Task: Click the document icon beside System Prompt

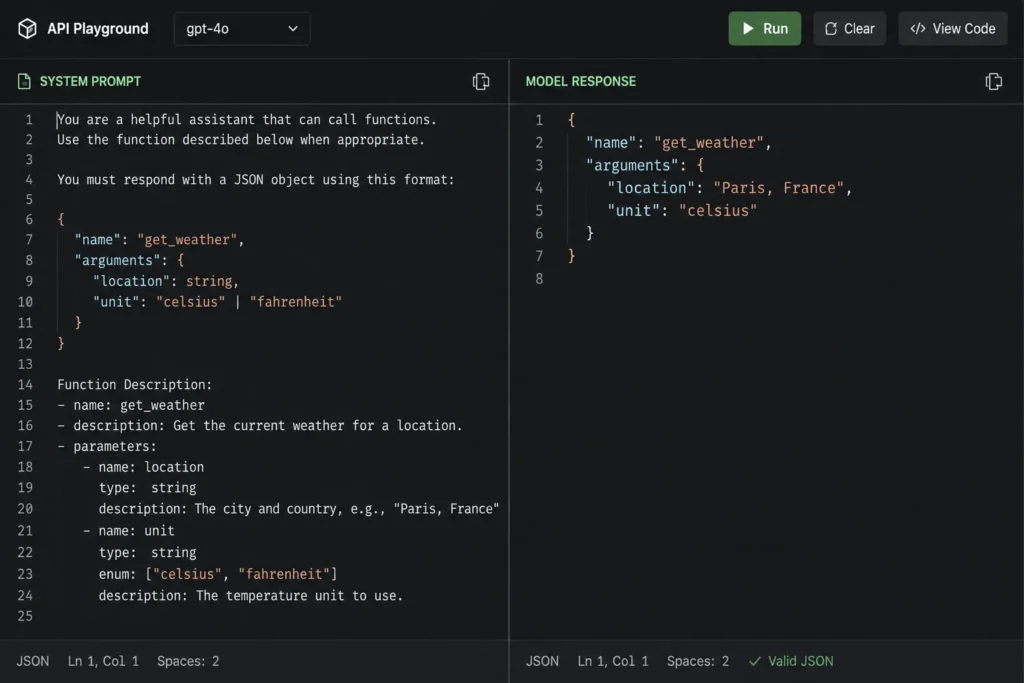Action: tap(24, 82)
